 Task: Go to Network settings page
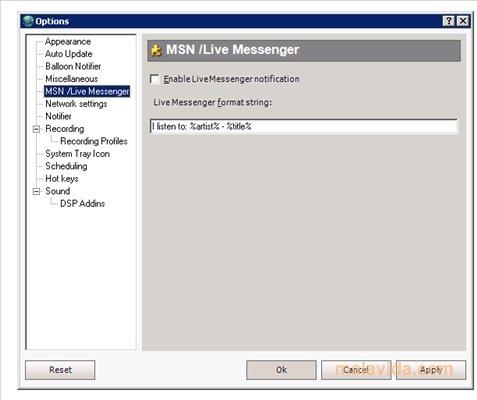pos(76,104)
